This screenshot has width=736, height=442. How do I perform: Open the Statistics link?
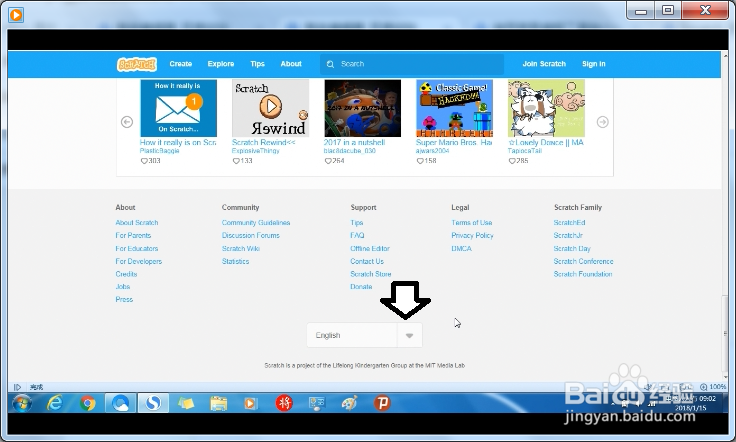tap(235, 261)
